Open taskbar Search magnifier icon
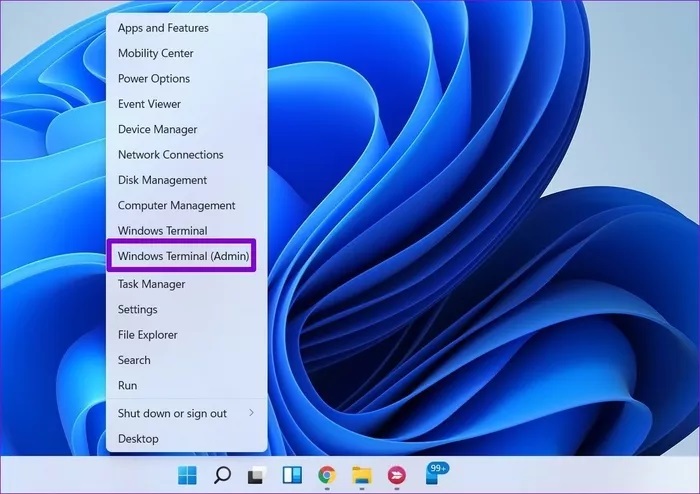 (222, 475)
